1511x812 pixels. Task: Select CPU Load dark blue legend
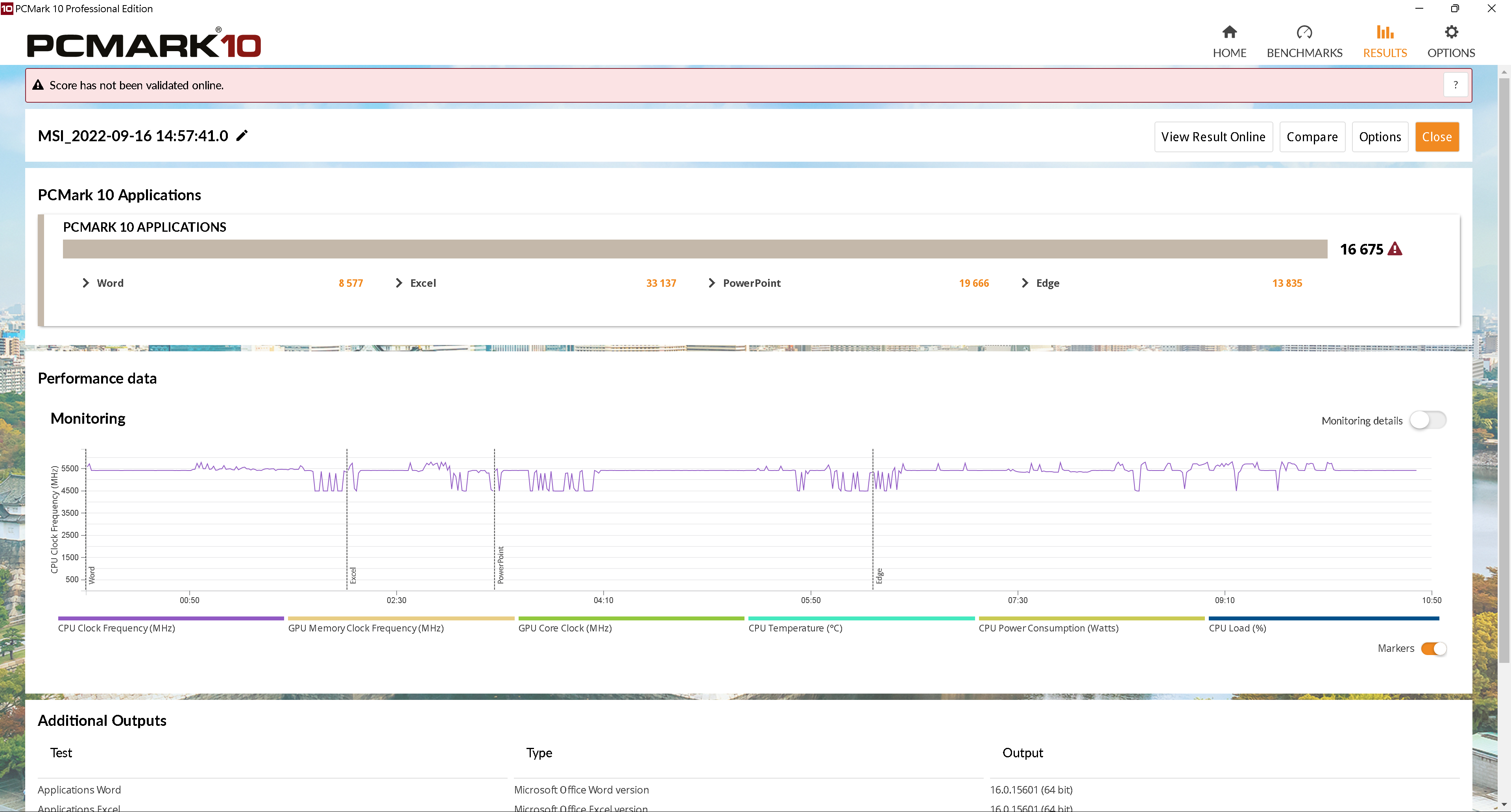coord(1324,625)
